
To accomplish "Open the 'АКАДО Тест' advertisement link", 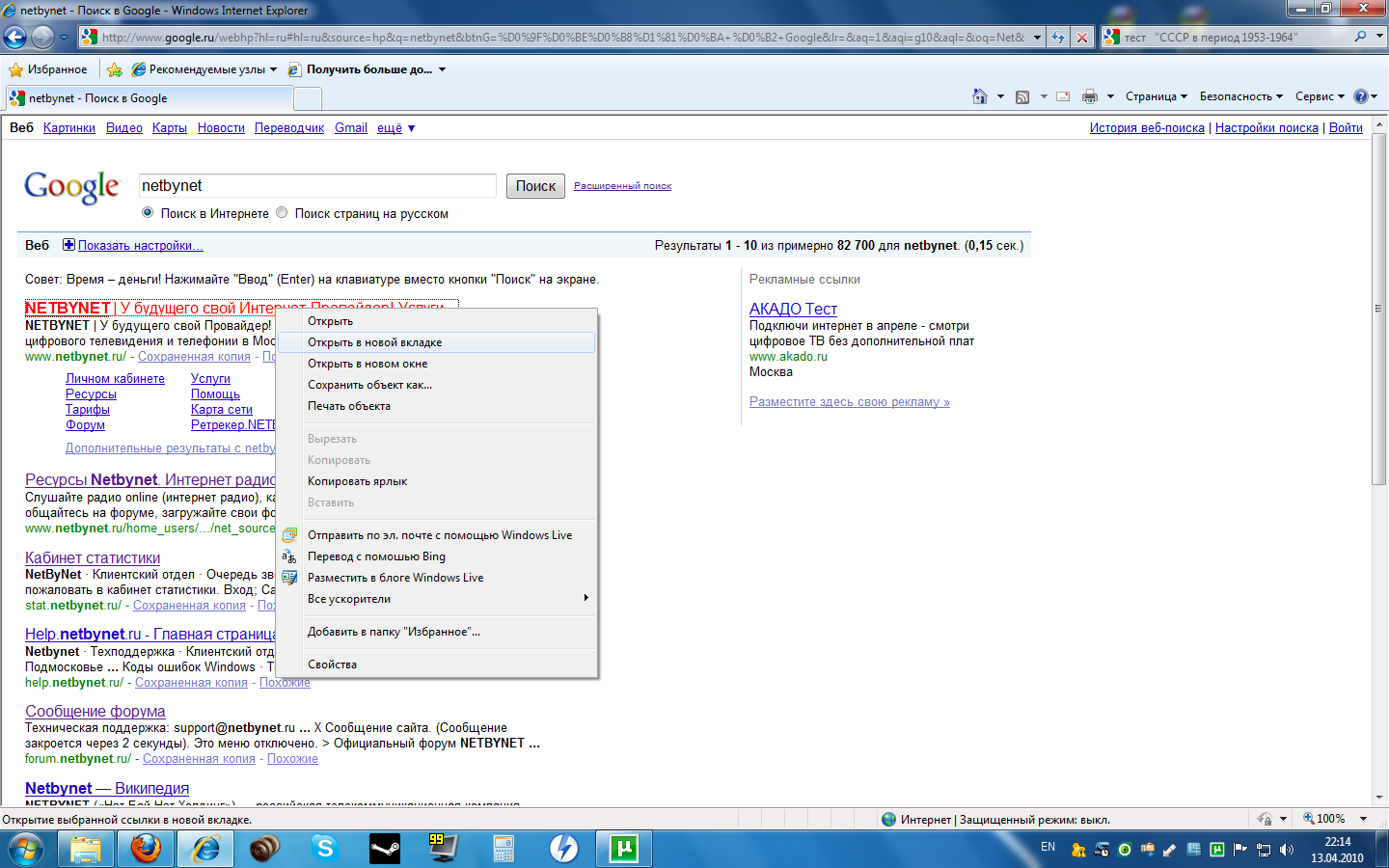I will (x=793, y=309).
